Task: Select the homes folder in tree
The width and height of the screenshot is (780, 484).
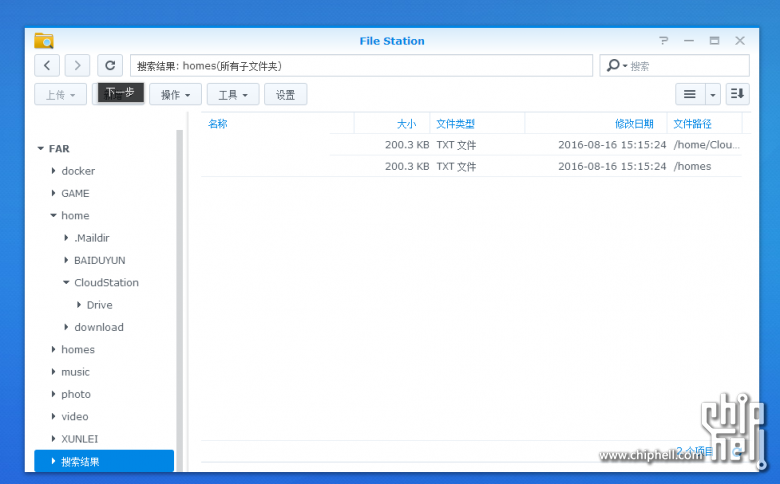Action: coord(78,349)
